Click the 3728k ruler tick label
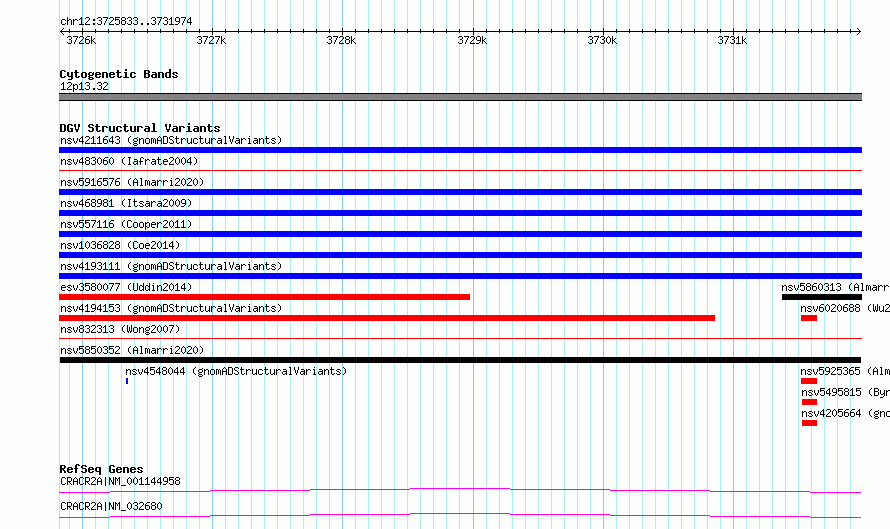Viewport: 890px width, 529px height. coord(341,40)
